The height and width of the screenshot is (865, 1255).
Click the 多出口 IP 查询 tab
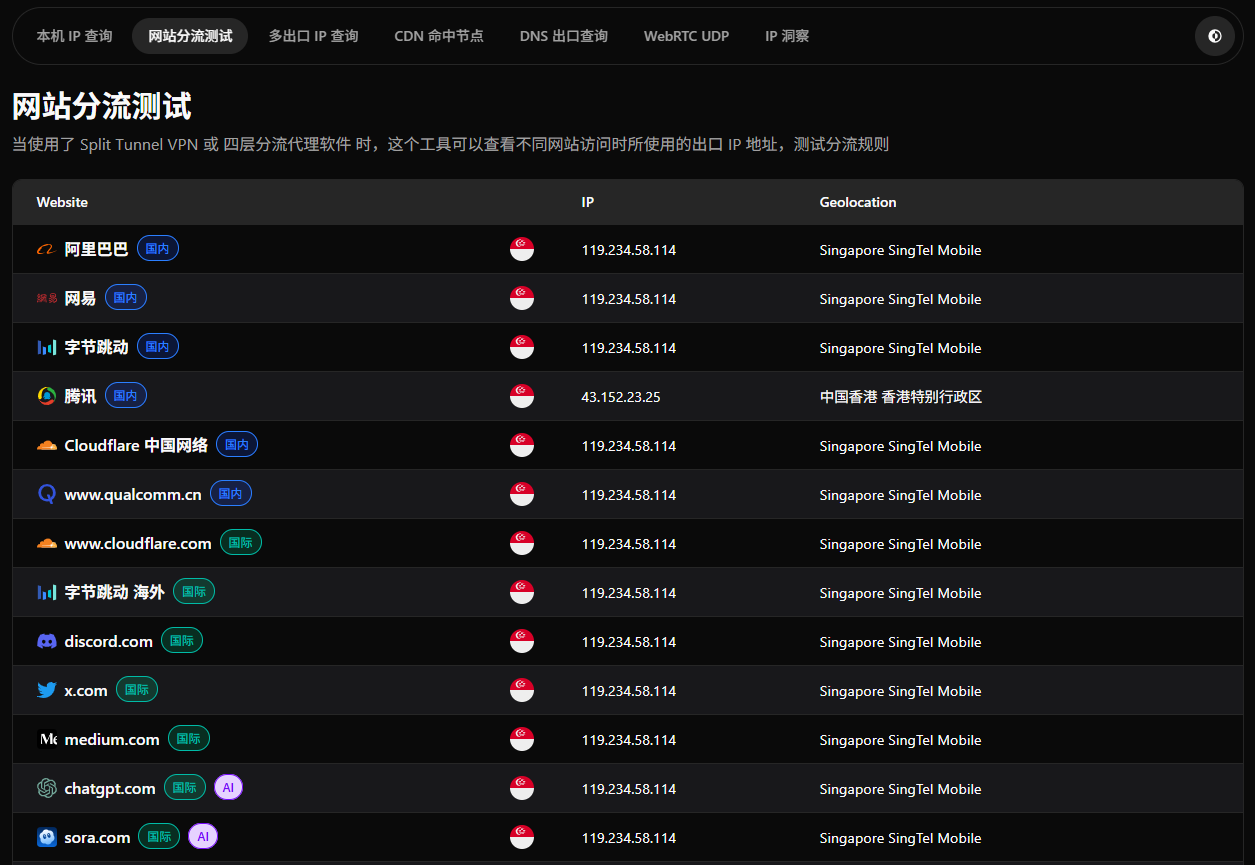pos(313,36)
